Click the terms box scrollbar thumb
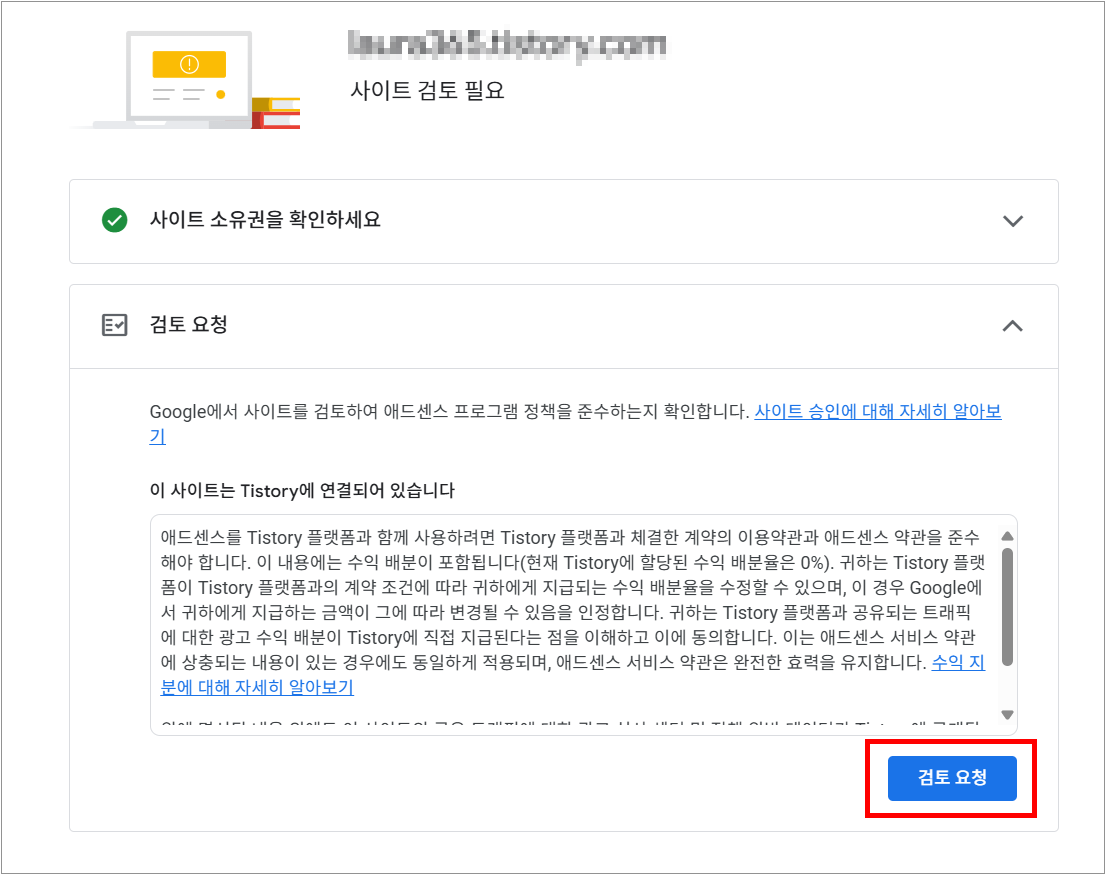This screenshot has height=874, width=1105. (1007, 607)
